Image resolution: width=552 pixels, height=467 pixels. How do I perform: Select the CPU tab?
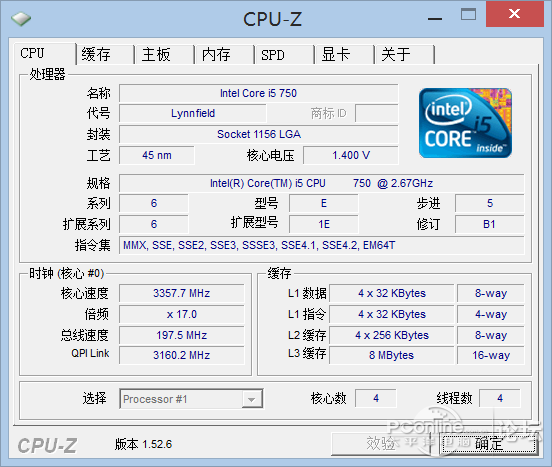click(x=45, y=53)
